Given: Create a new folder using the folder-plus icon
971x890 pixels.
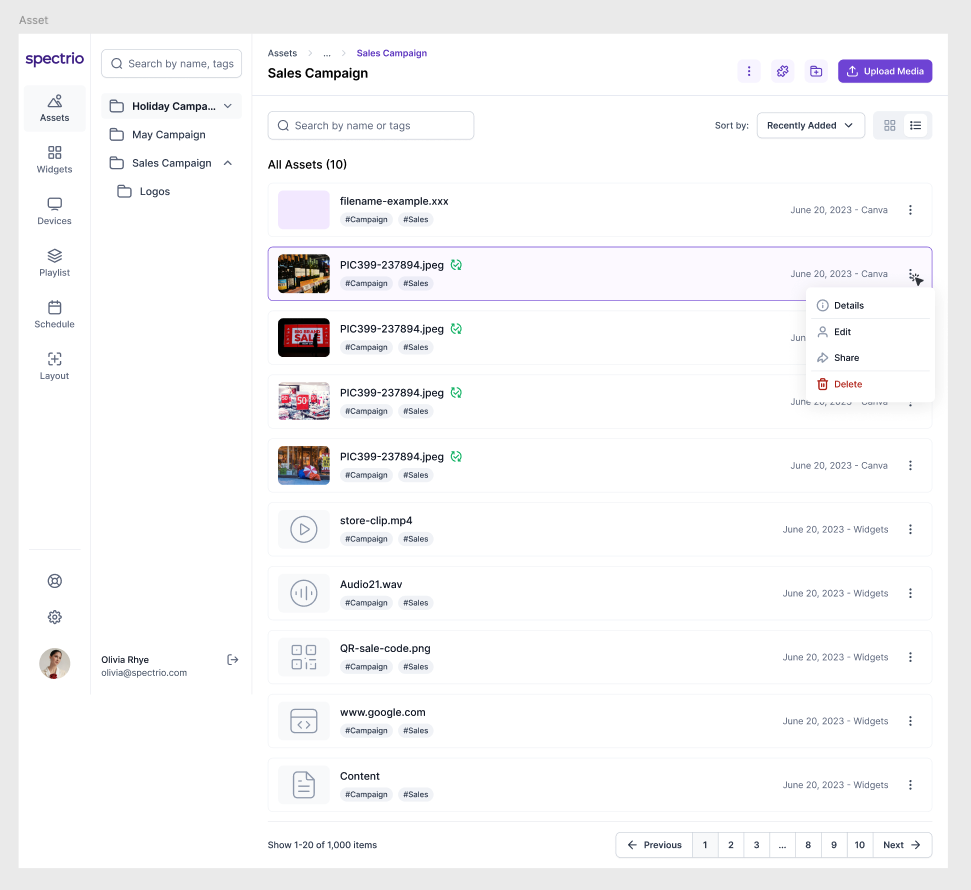Looking at the screenshot, I should (x=815, y=71).
